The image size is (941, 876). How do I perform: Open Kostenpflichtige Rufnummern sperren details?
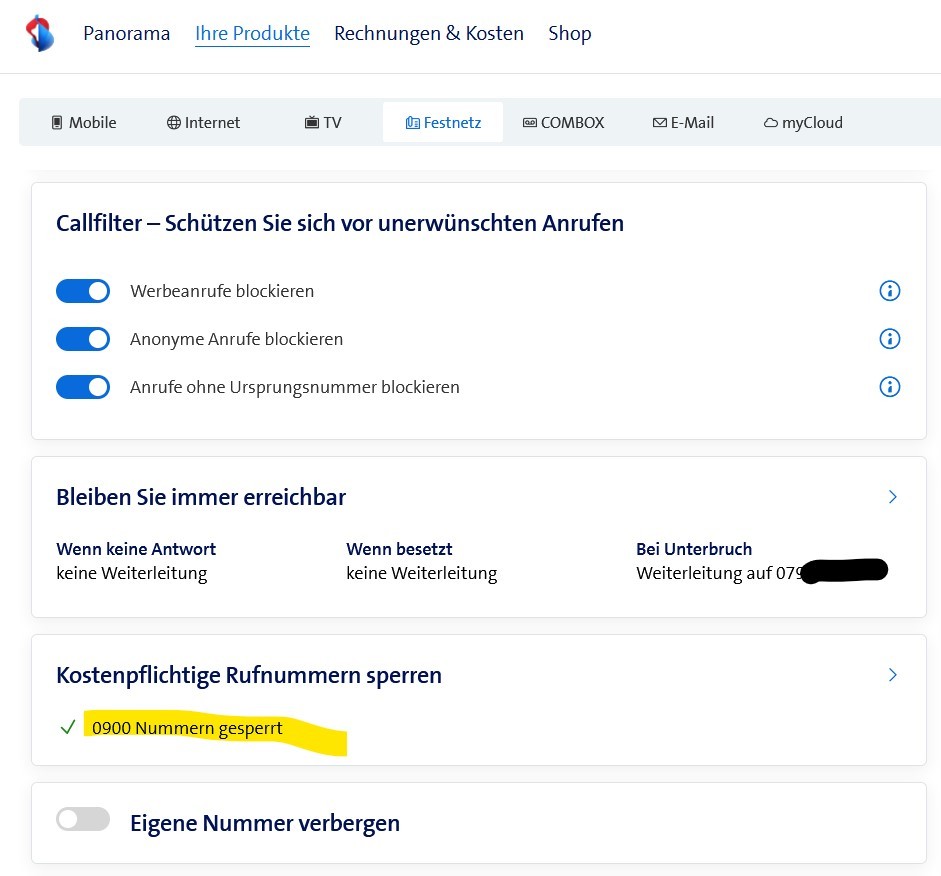(x=891, y=674)
